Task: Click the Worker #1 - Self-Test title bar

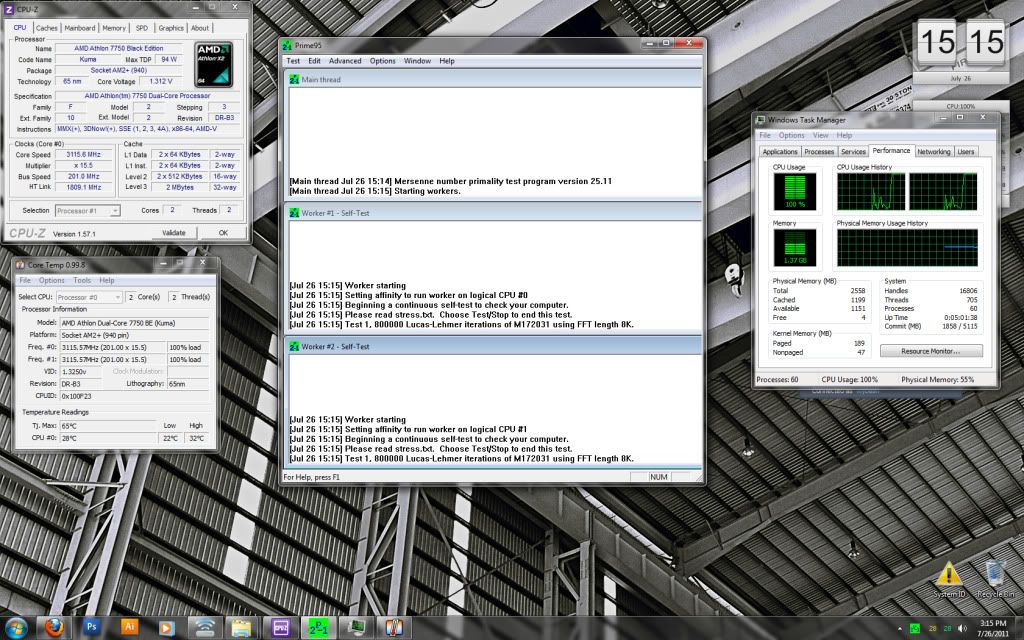Action: [x=494, y=213]
